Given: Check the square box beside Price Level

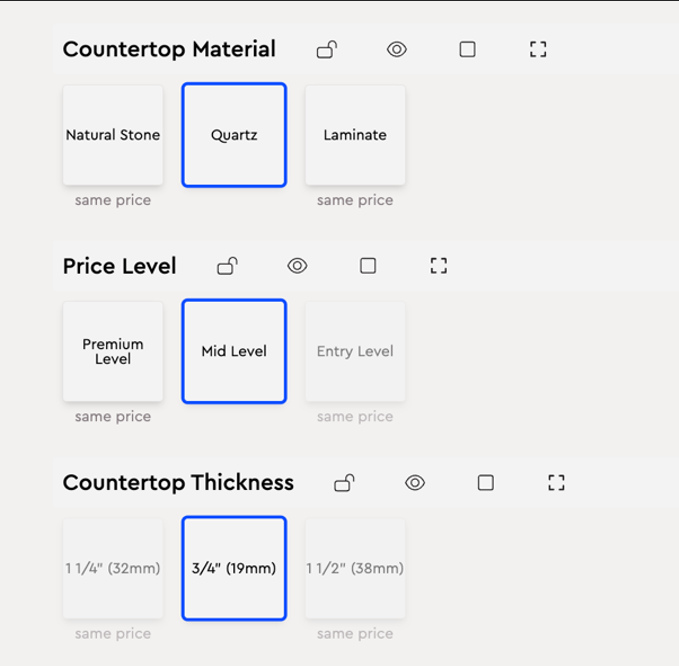Looking at the screenshot, I should tap(368, 265).
